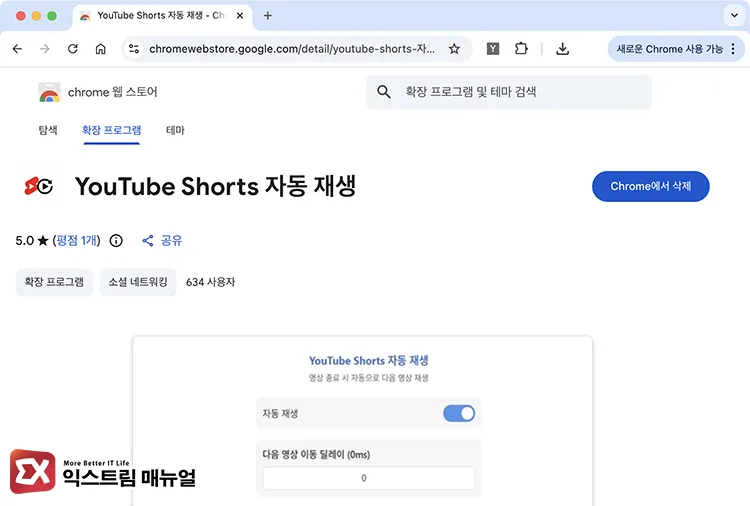Expand the tab search dropdown arrow
The width and height of the screenshot is (750, 506).
pos(734,15)
